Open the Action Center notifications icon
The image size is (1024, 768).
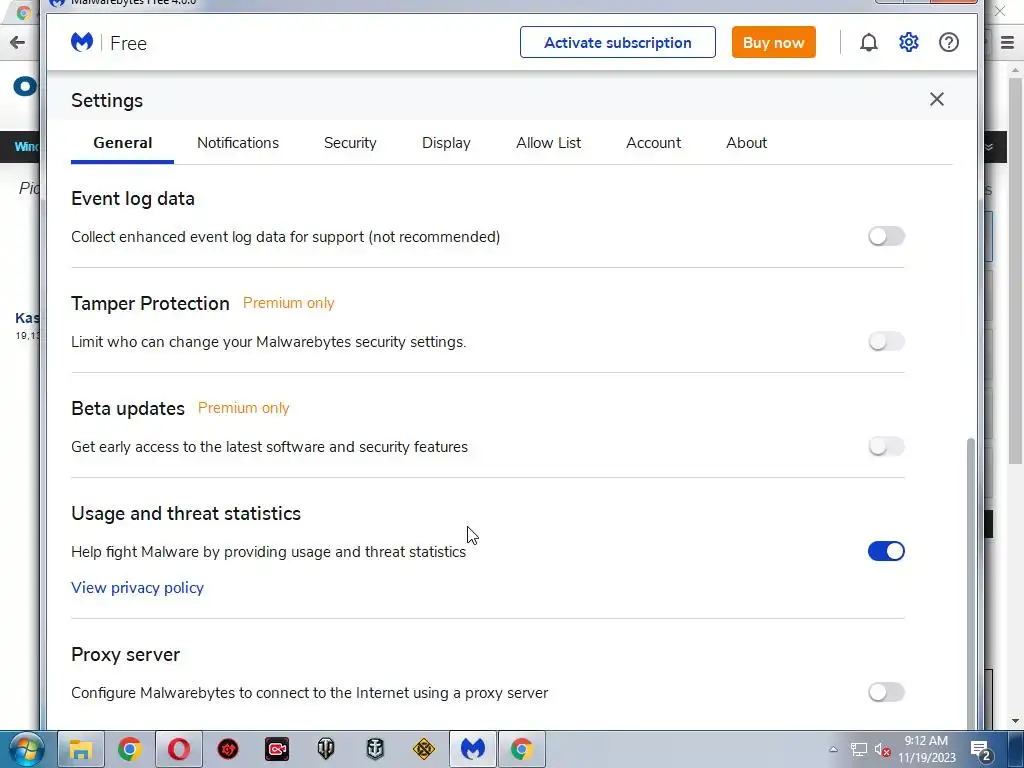(982, 751)
